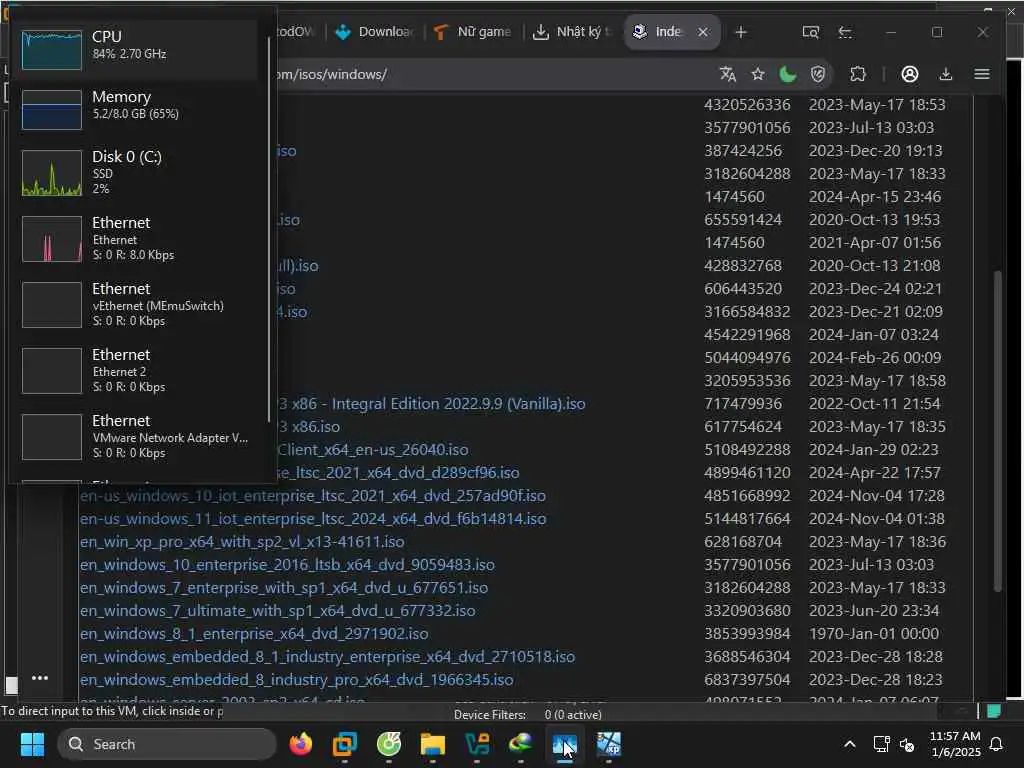Close the active 'Inde' tab
1024x768 pixels.
pyautogui.click(x=703, y=32)
